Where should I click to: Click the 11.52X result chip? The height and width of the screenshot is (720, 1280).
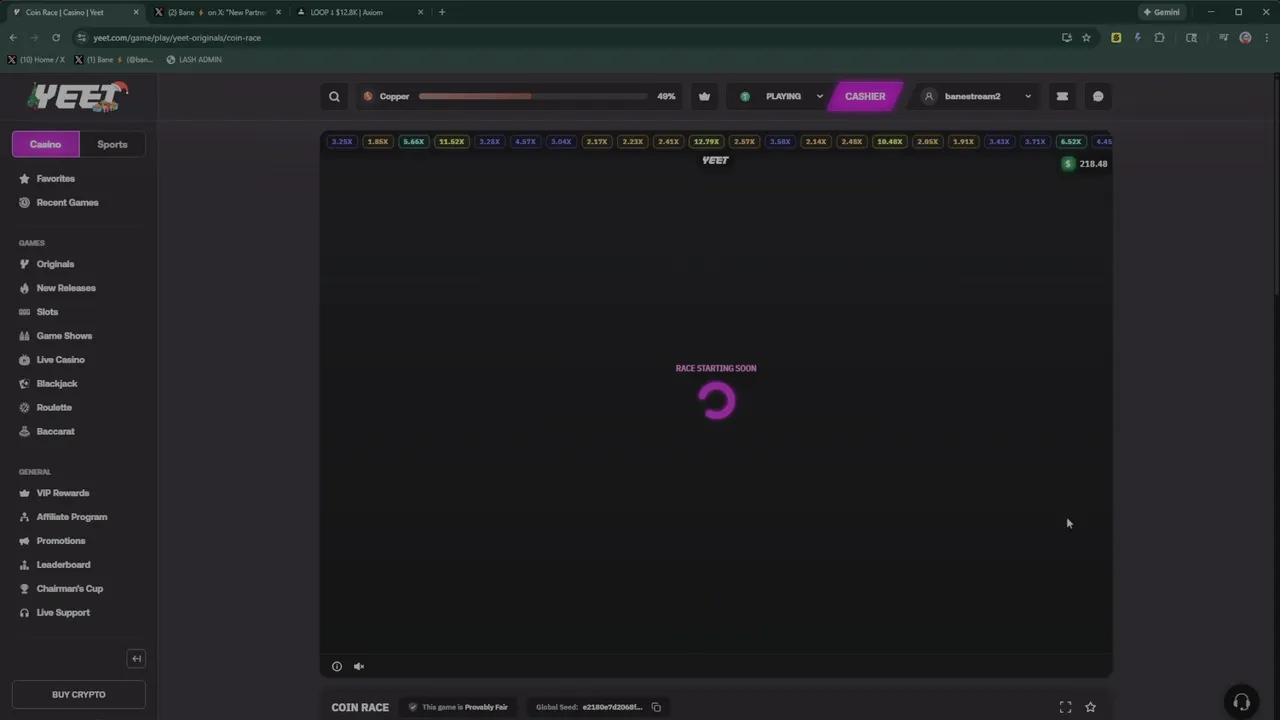click(451, 142)
